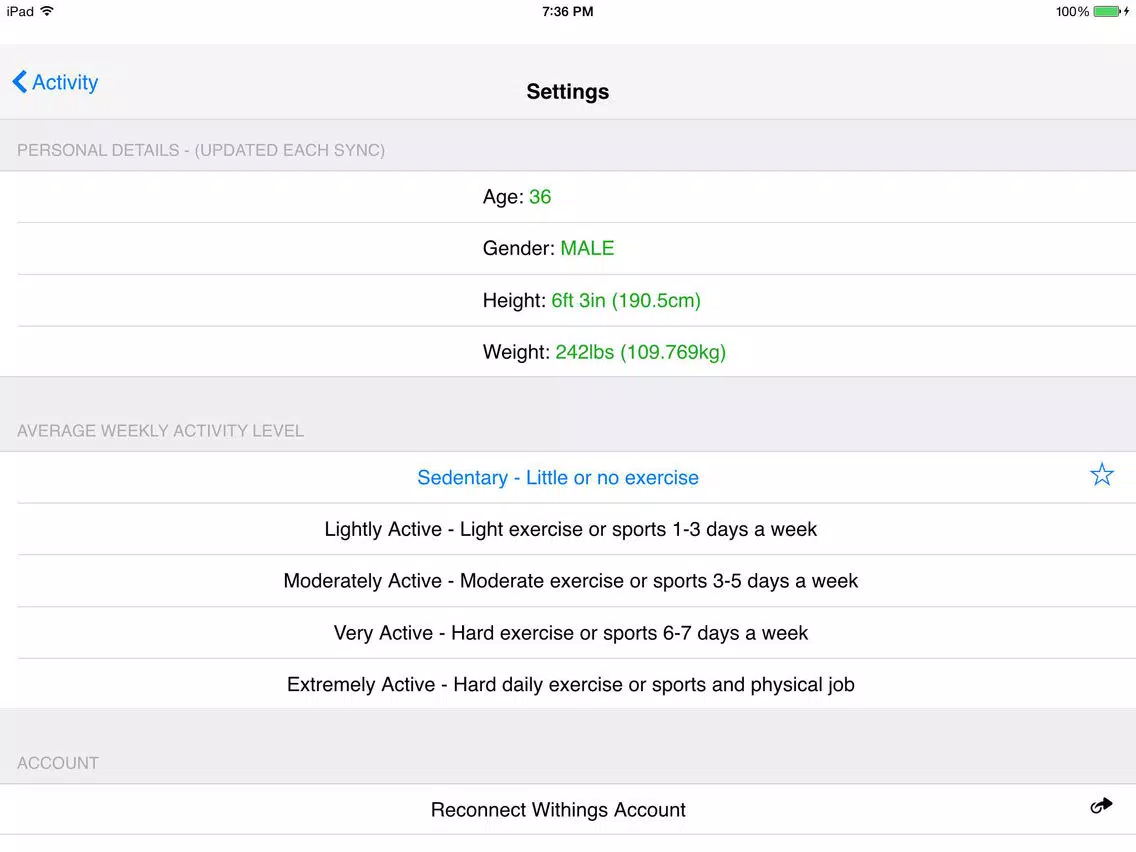The image size is (1136, 852).
Task: Tap the Personal Details section header
Action: point(201,151)
